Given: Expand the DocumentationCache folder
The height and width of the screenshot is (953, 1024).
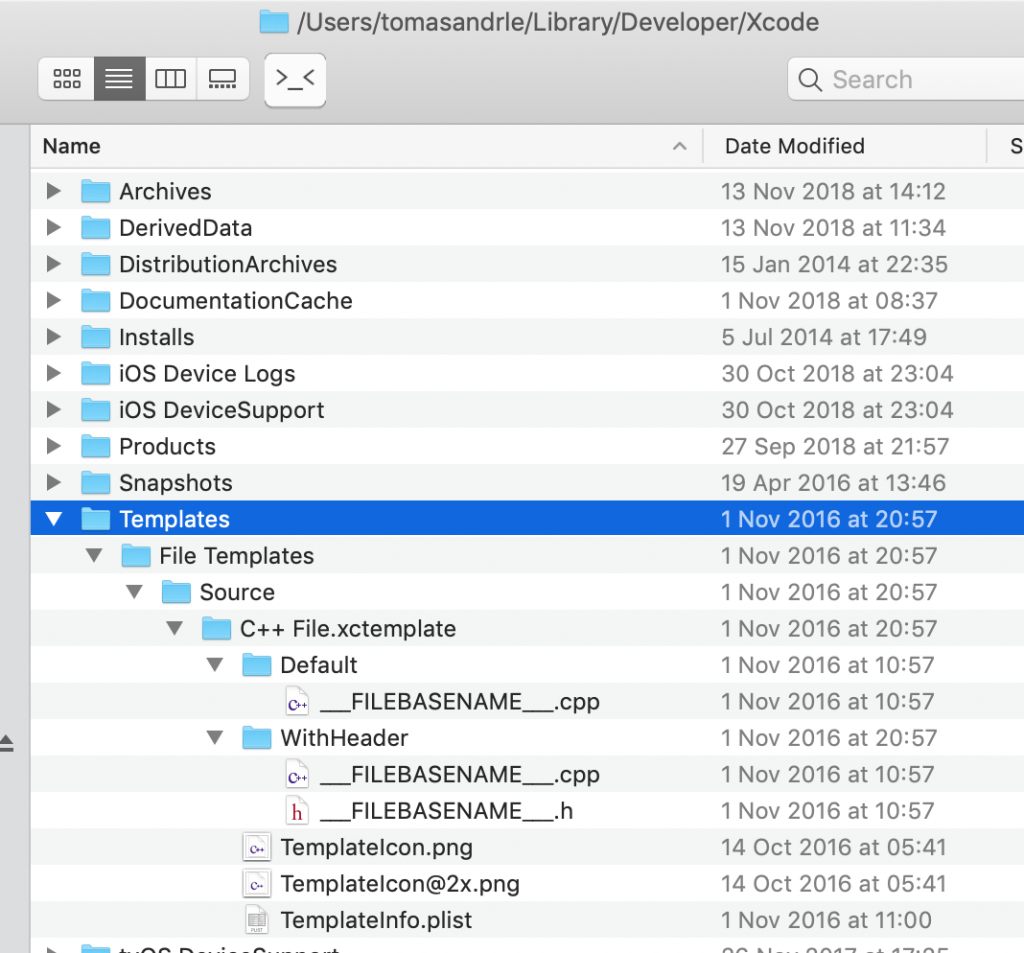Looking at the screenshot, I should (x=54, y=300).
